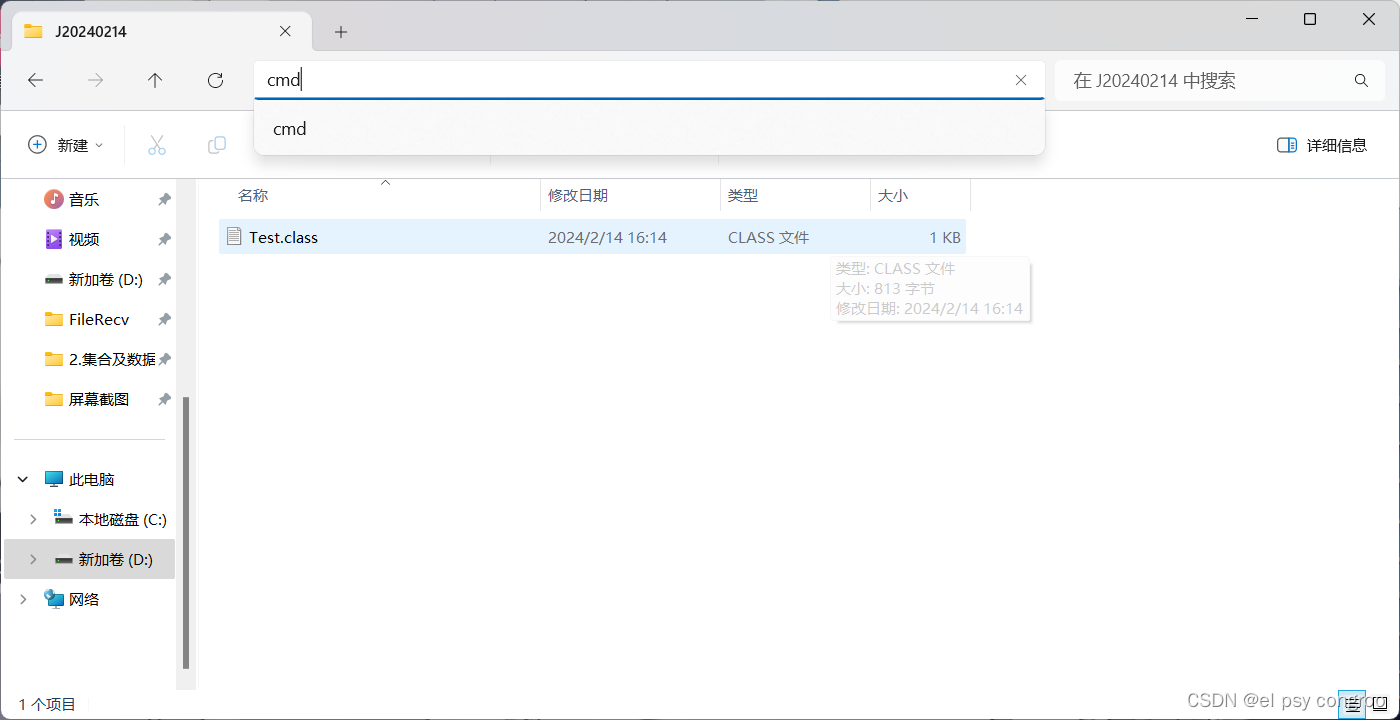Unpin 音乐 via its pin icon
Screen dimensions: 1400x720
164,199
